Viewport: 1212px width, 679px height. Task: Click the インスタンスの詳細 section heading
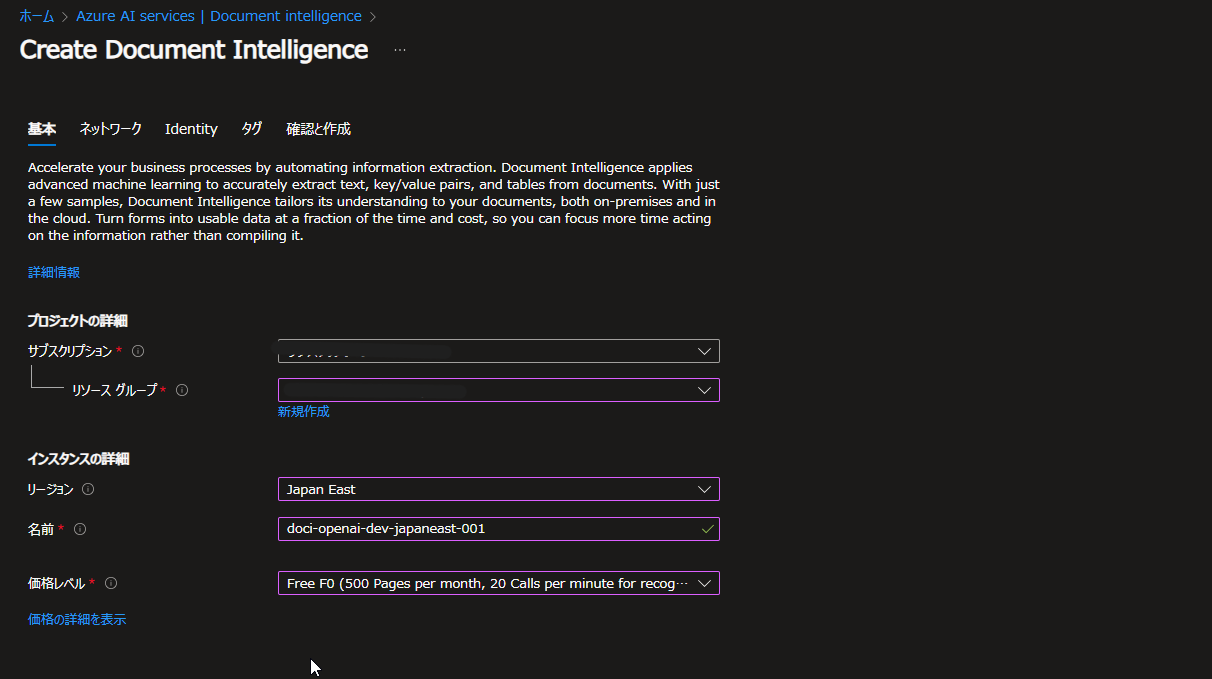tap(79, 459)
